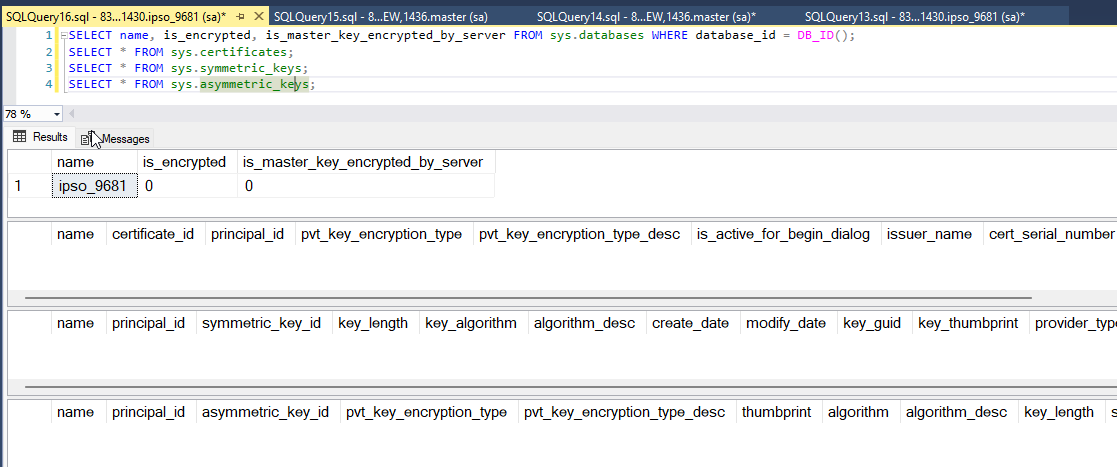Click DB_ID function in line 1
The height and width of the screenshot is (467, 1117).
point(817,36)
